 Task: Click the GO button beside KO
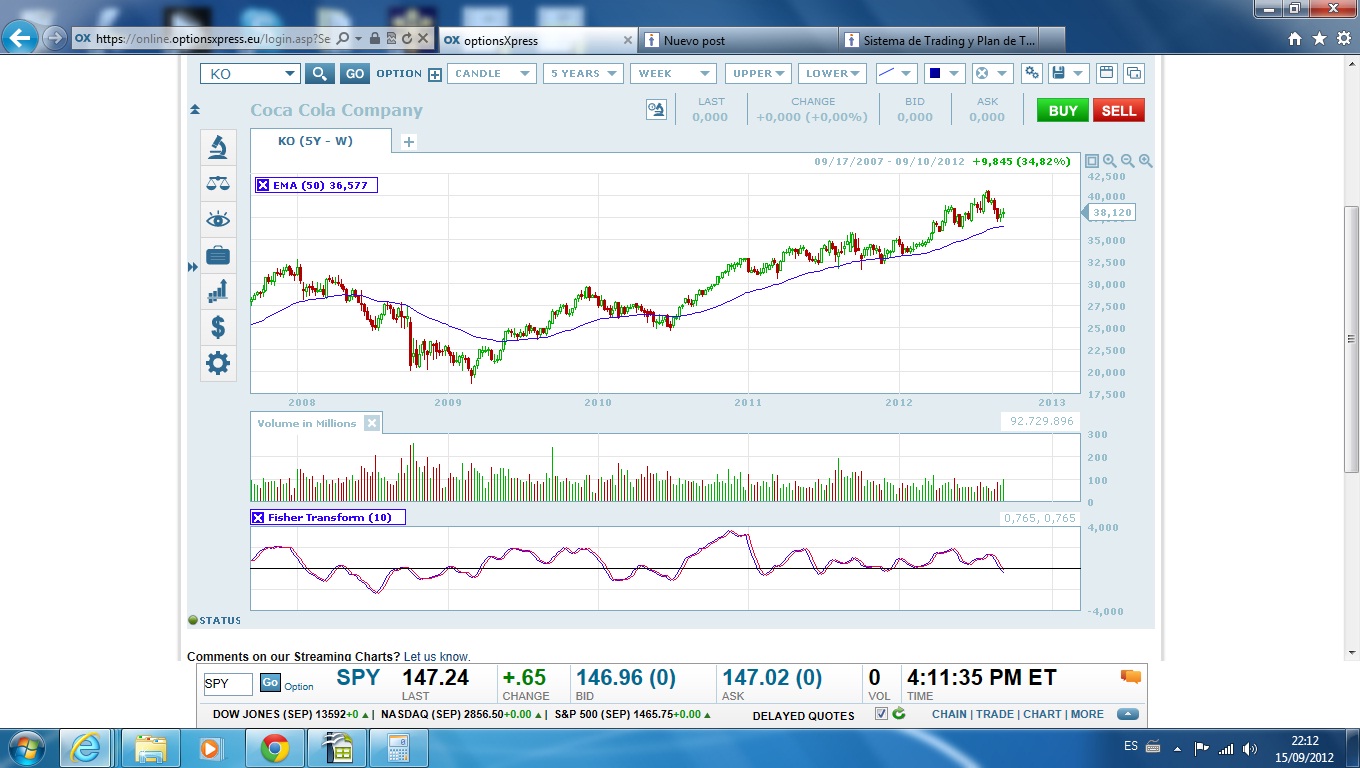[354, 73]
